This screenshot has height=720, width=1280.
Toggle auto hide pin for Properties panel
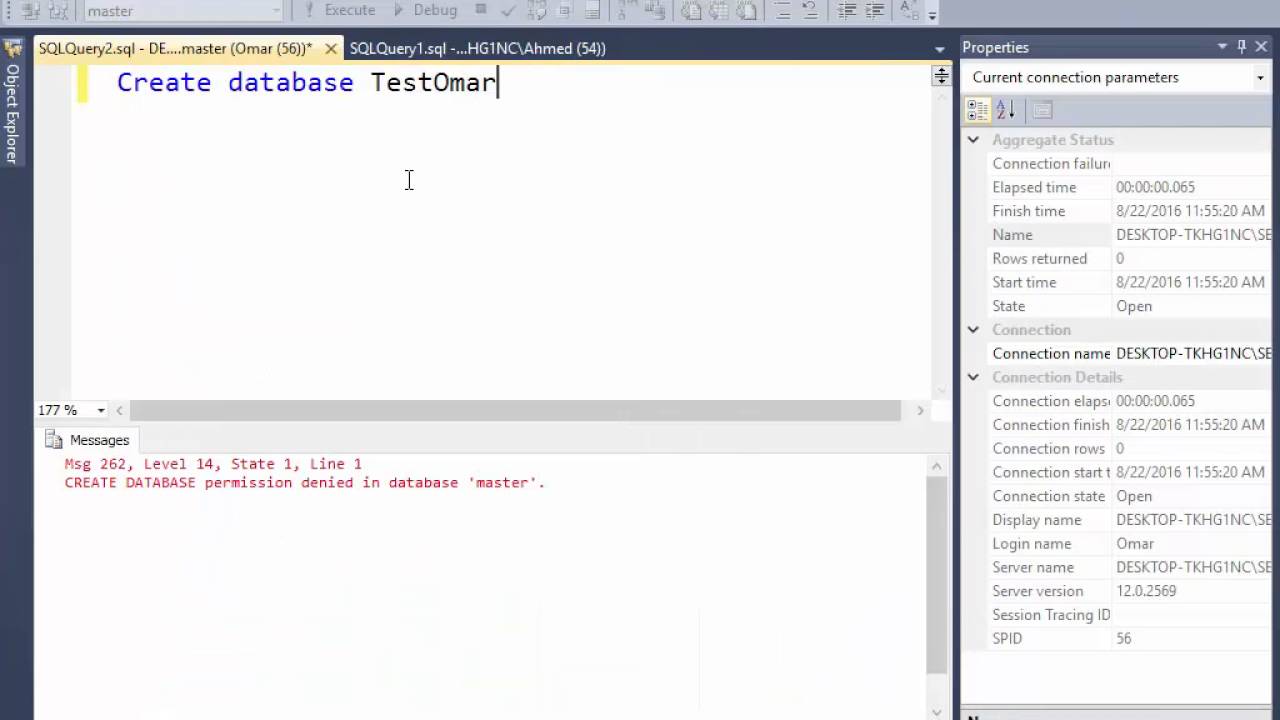1242,47
